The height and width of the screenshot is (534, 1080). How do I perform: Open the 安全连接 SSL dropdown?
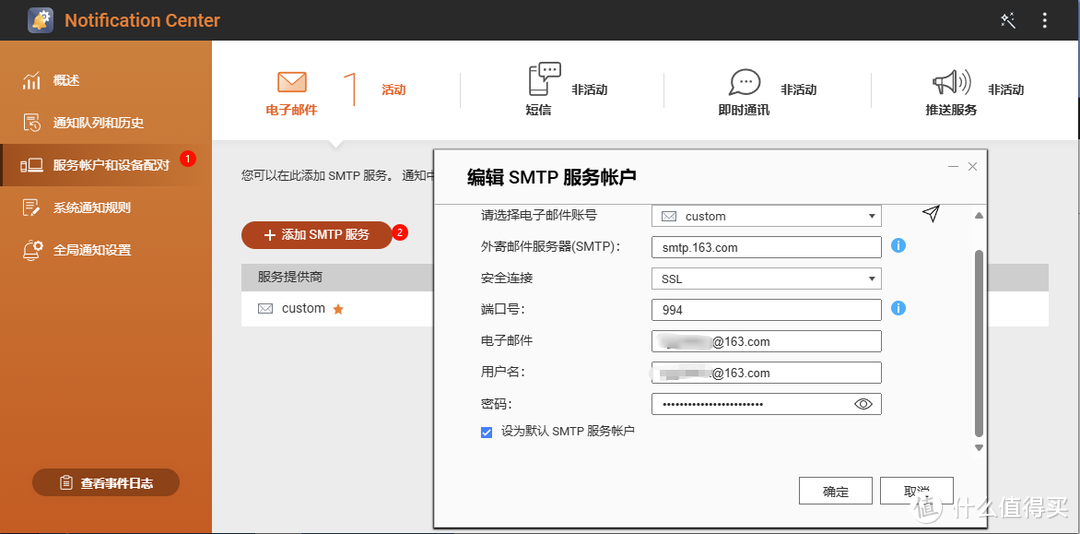pyautogui.click(x=766, y=279)
